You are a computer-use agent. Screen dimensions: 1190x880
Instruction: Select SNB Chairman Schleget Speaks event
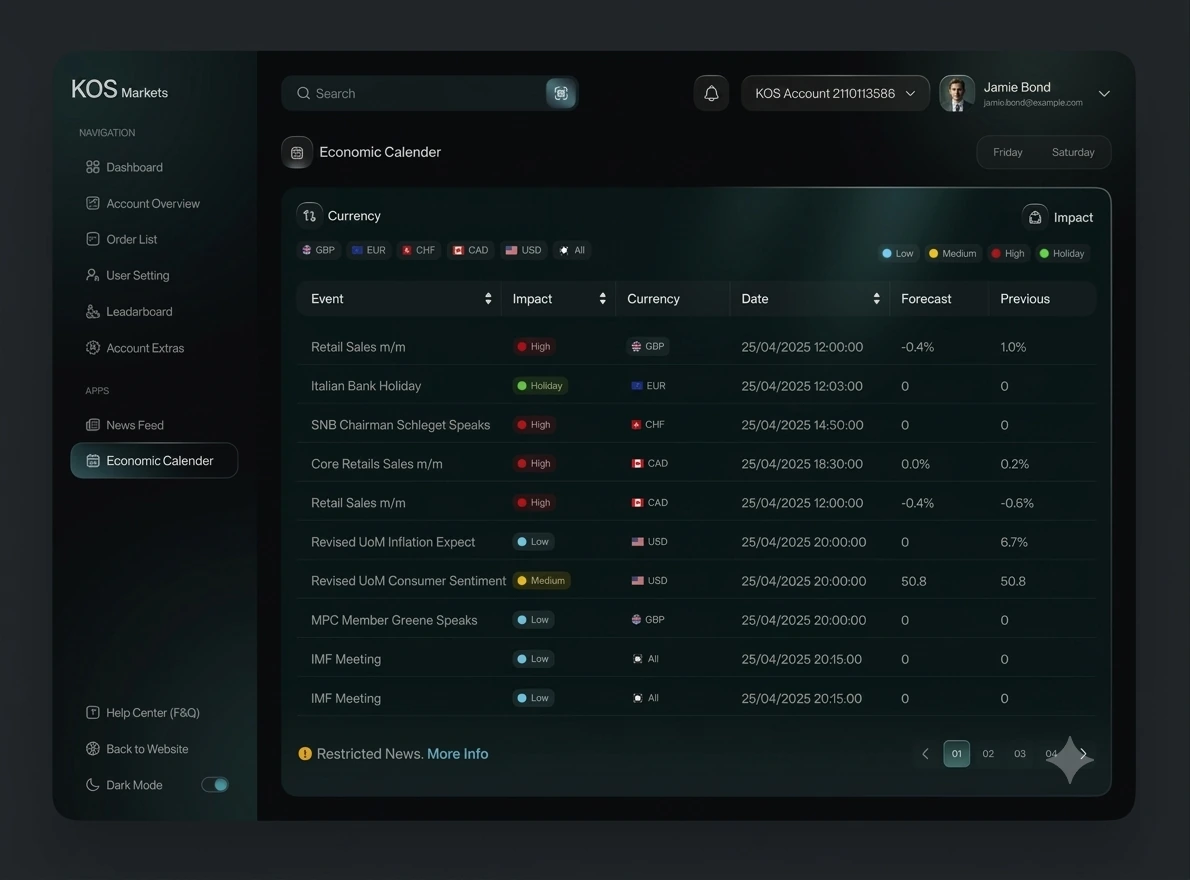pyautogui.click(x=696, y=425)
